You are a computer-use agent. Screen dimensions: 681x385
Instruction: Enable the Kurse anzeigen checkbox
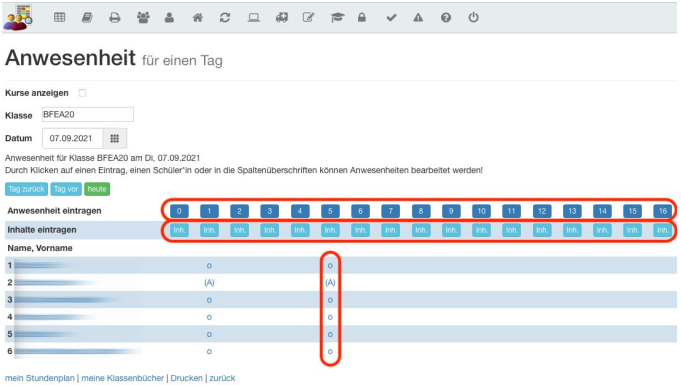click(82, 93)
